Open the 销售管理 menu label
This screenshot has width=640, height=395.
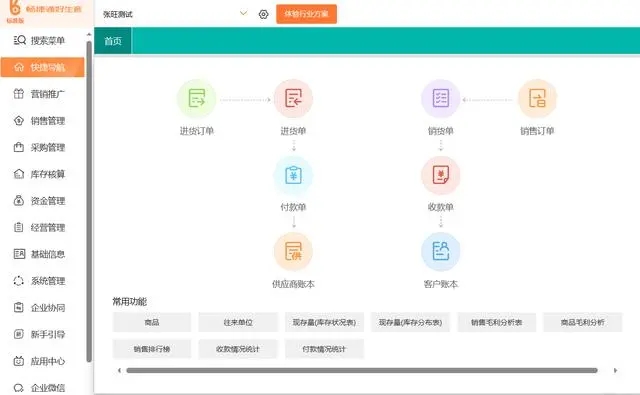coord(48,121)
